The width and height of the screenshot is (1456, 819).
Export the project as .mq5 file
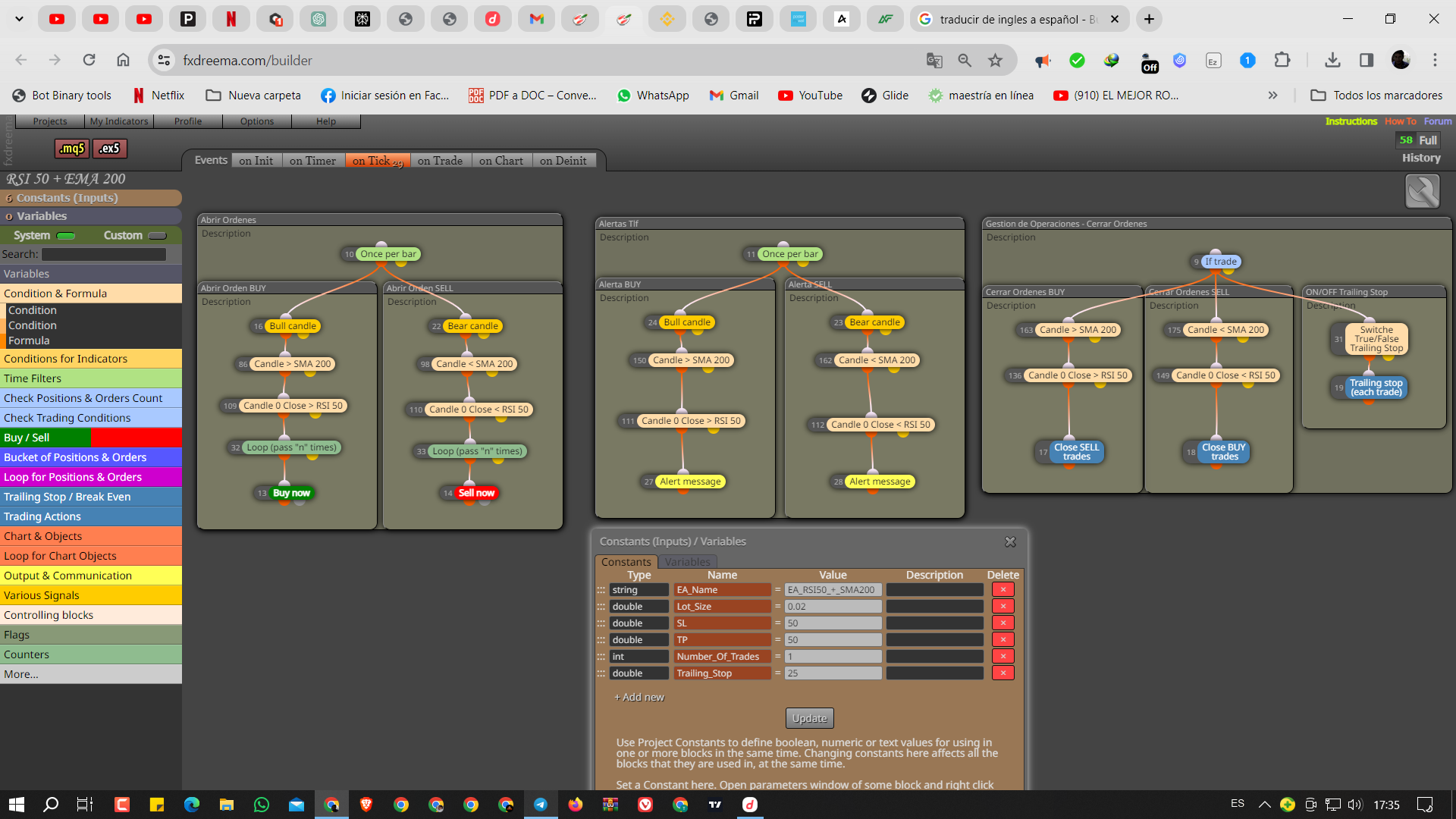click(x=72, y=149)
